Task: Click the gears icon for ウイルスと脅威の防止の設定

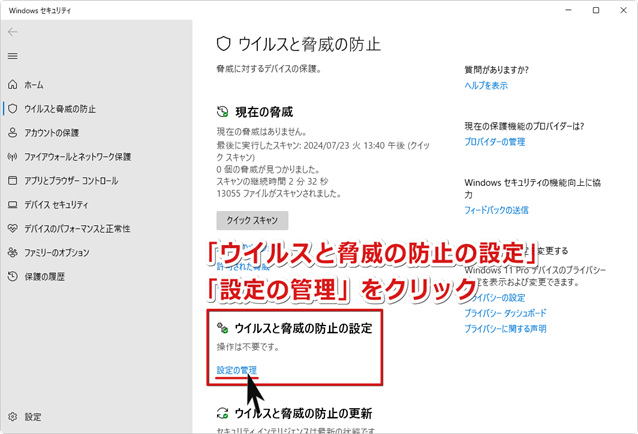Action: [x=222, y=328]
